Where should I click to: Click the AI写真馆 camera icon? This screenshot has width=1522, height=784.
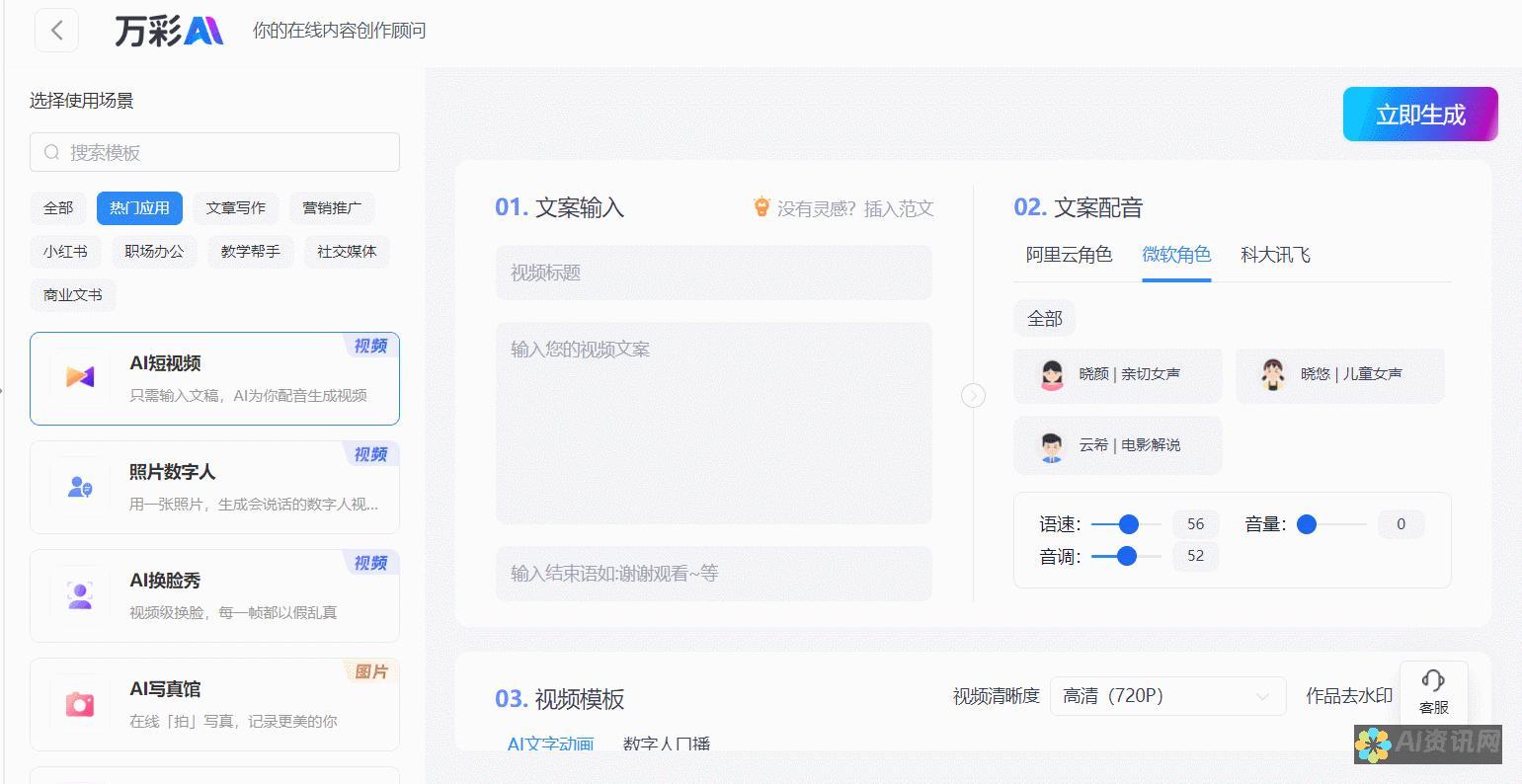[x=80, y=704]
